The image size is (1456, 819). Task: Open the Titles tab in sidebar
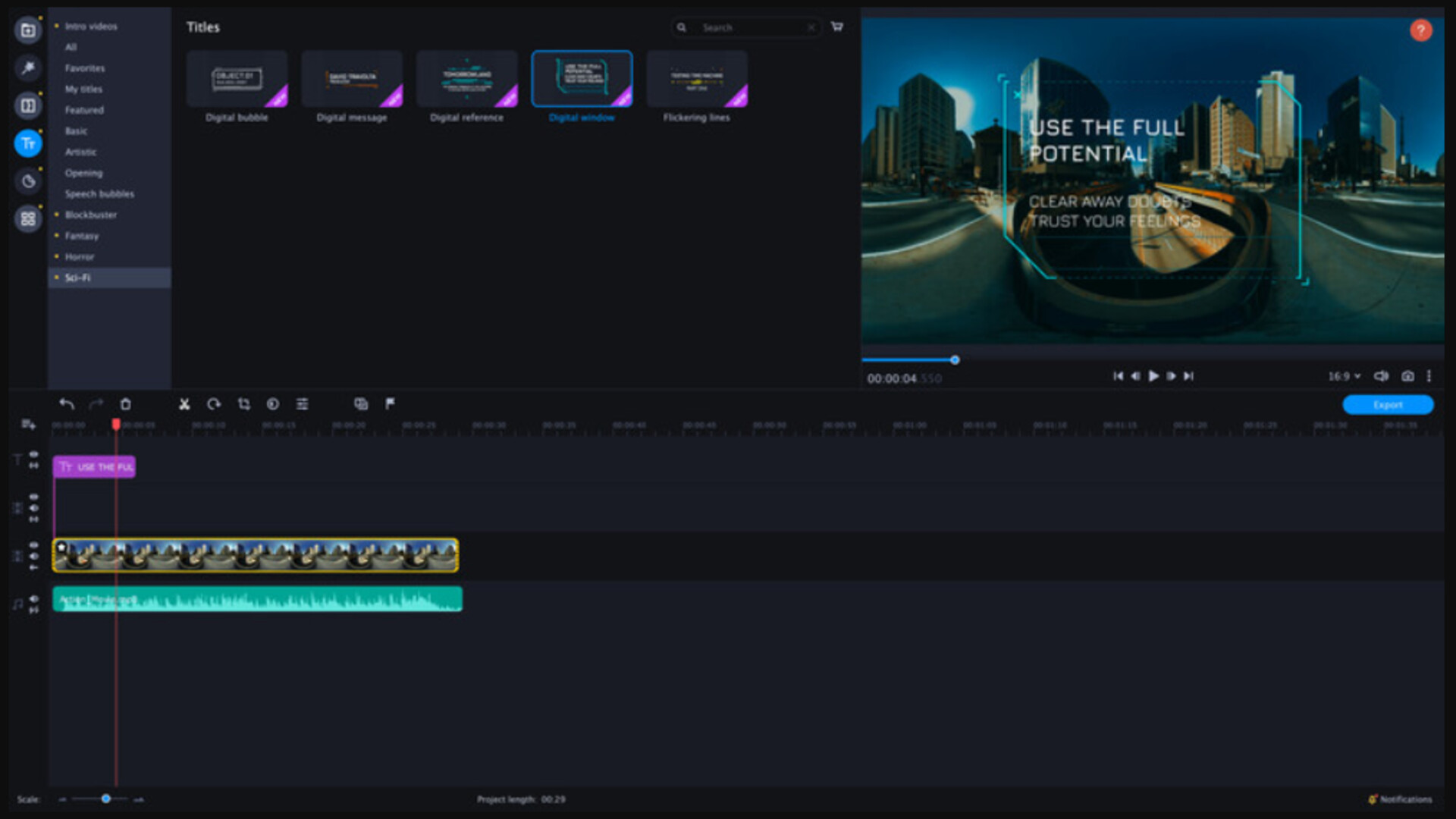[x=28, y=143]
